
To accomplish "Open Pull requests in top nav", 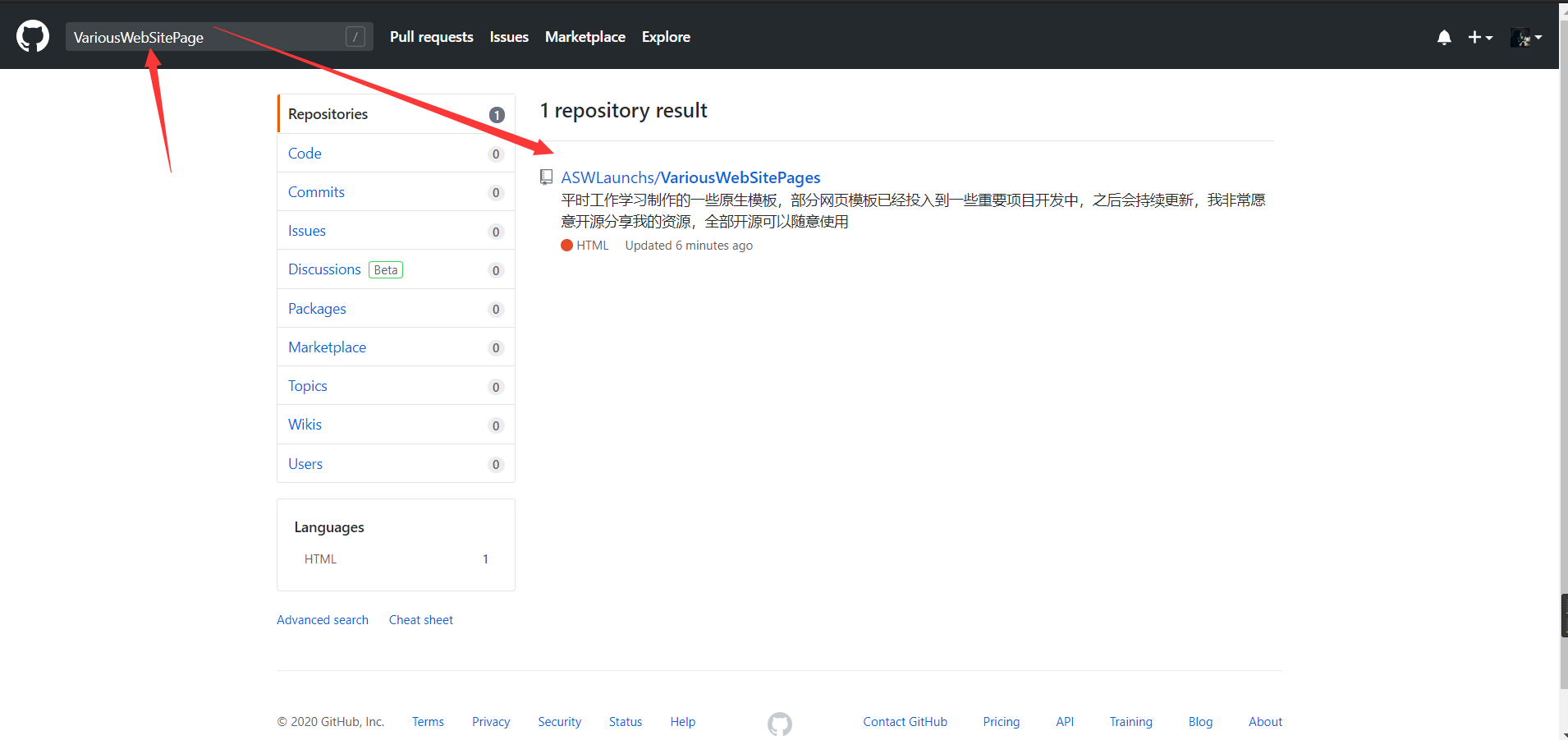I will [x=432, y=37].
